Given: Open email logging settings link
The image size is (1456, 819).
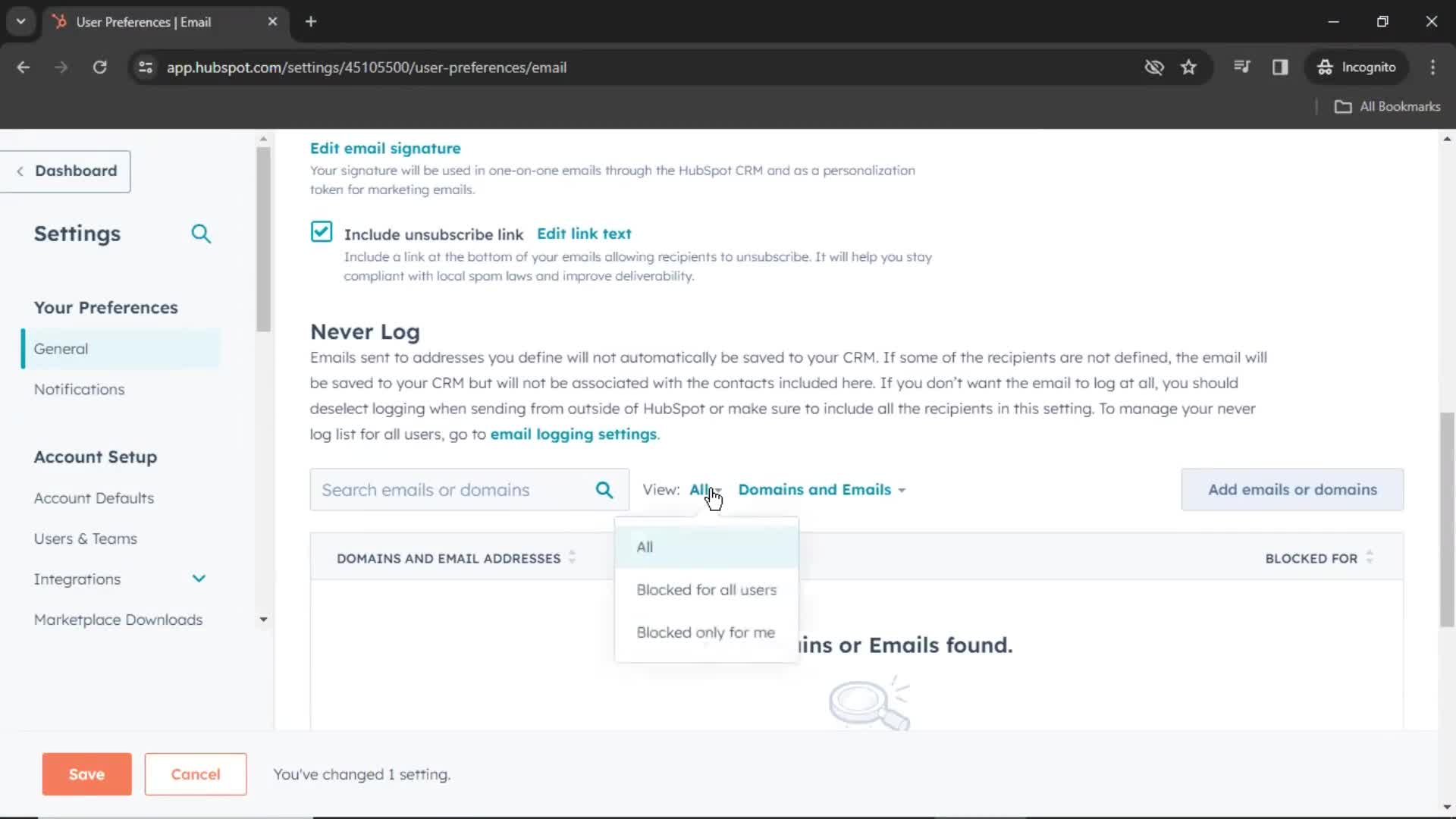Looking at the screenshot, I should (573, 434).
